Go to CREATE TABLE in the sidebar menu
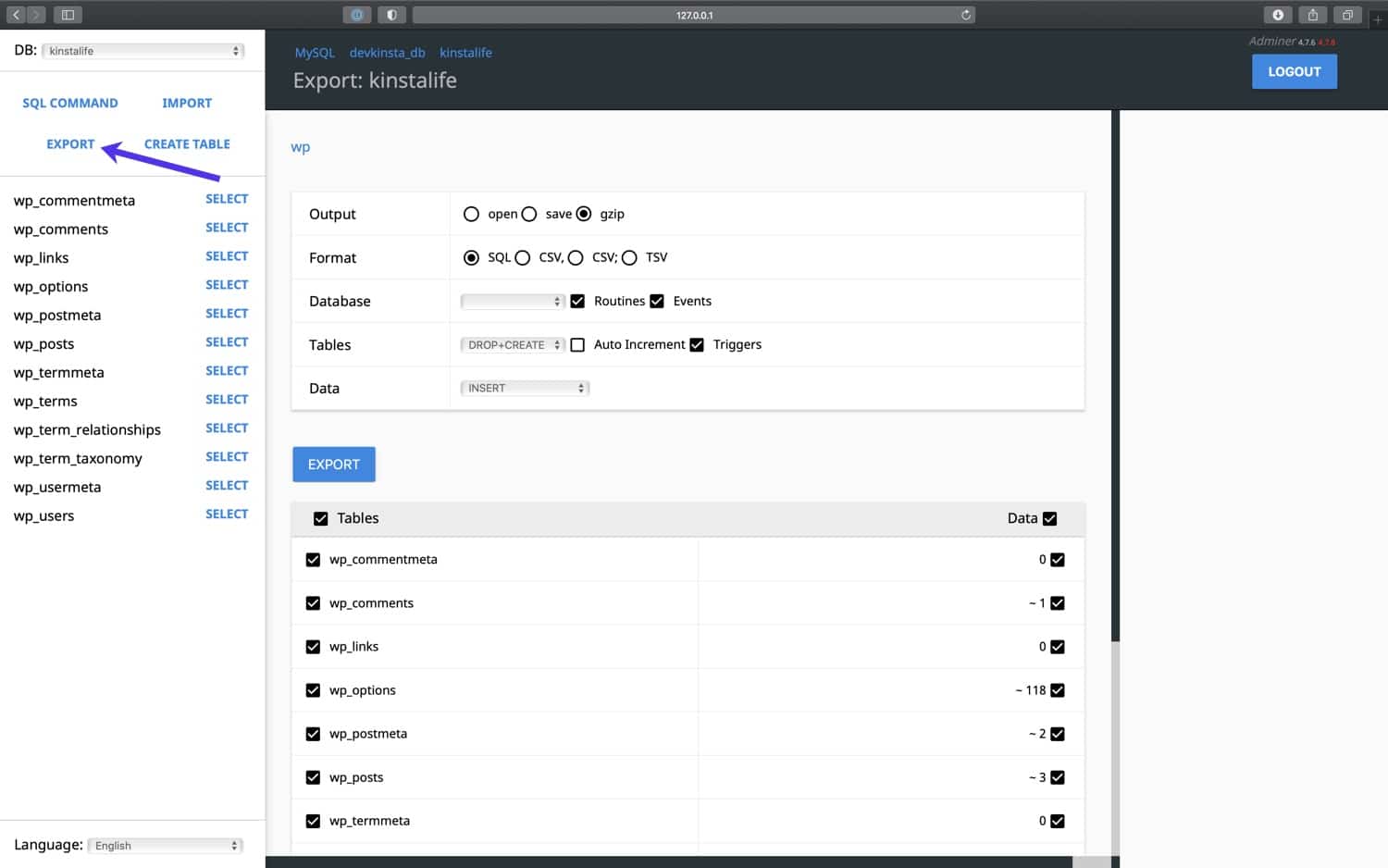 [187, 143]
